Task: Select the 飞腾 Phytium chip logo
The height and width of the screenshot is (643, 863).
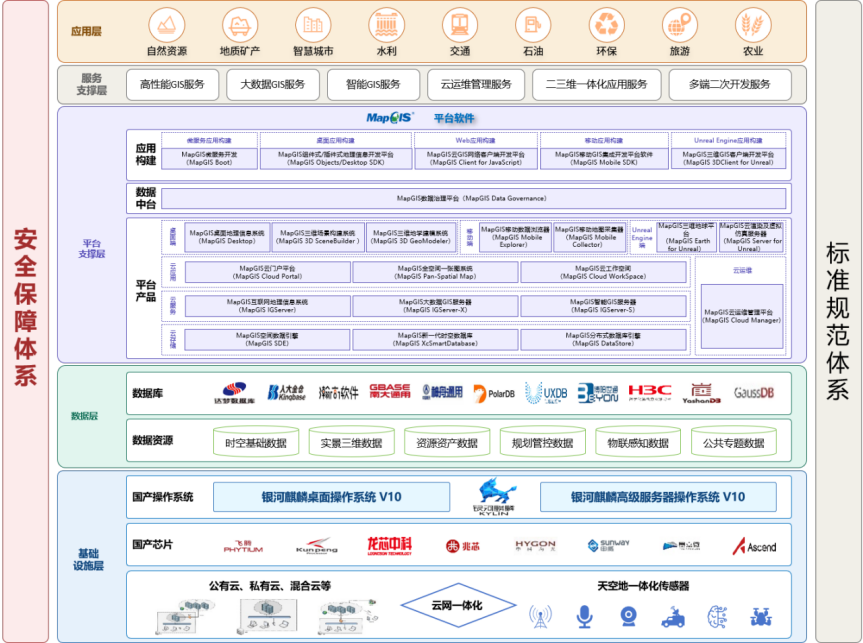Action: click(243, 546)
